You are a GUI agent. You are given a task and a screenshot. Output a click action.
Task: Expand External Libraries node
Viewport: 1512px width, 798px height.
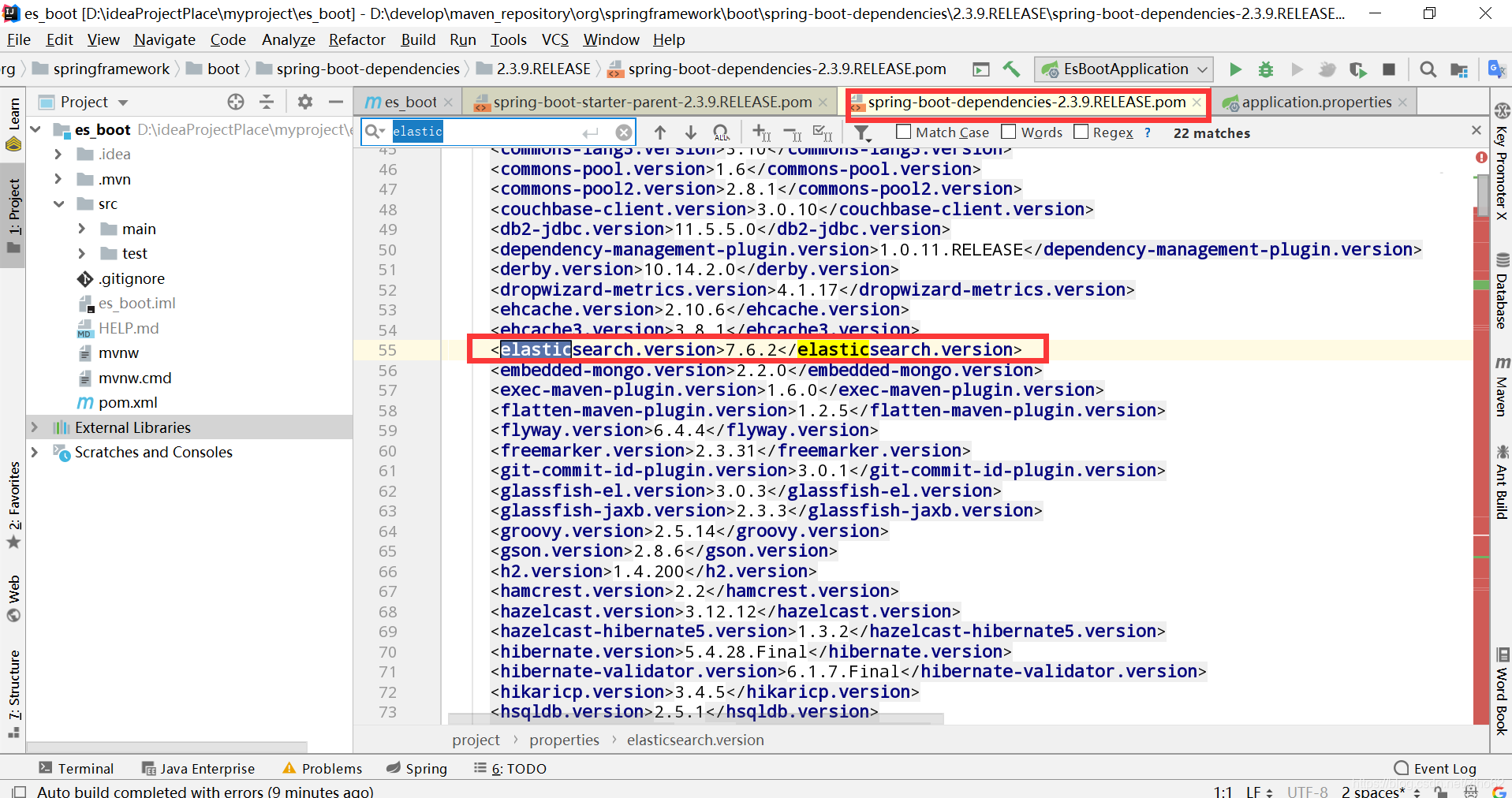pos(34,427)
